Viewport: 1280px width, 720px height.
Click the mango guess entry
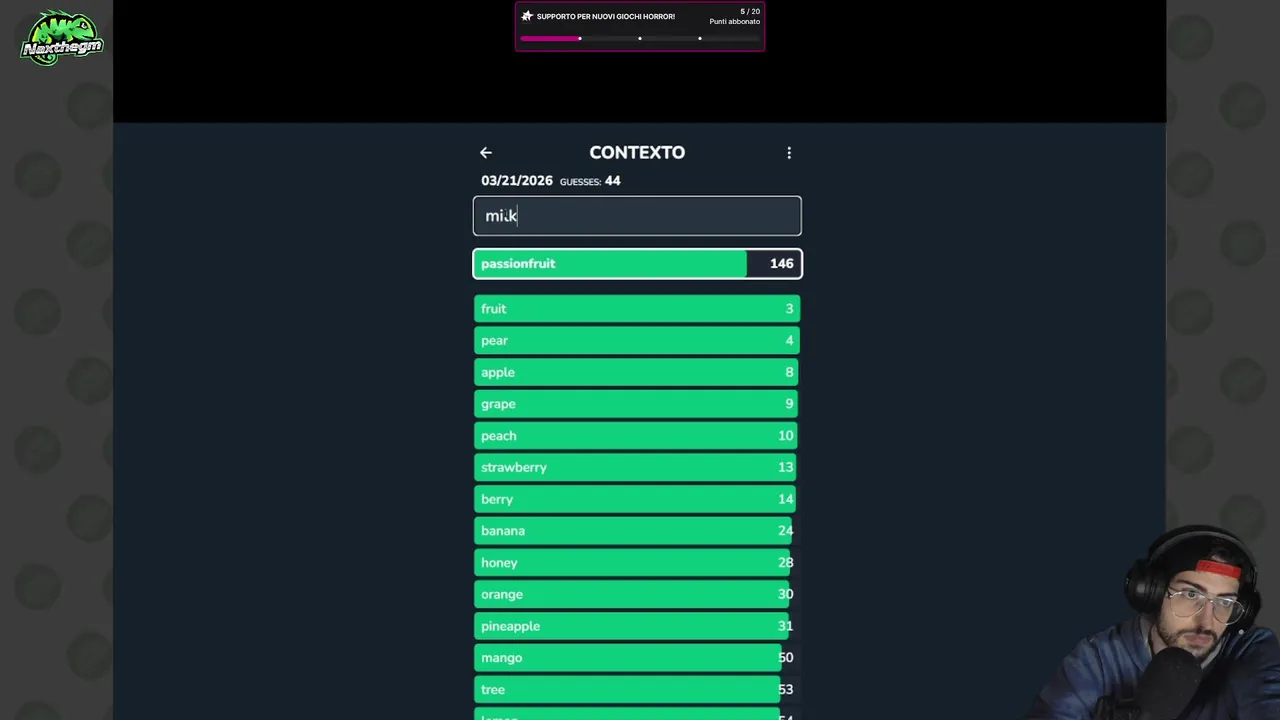637,658
